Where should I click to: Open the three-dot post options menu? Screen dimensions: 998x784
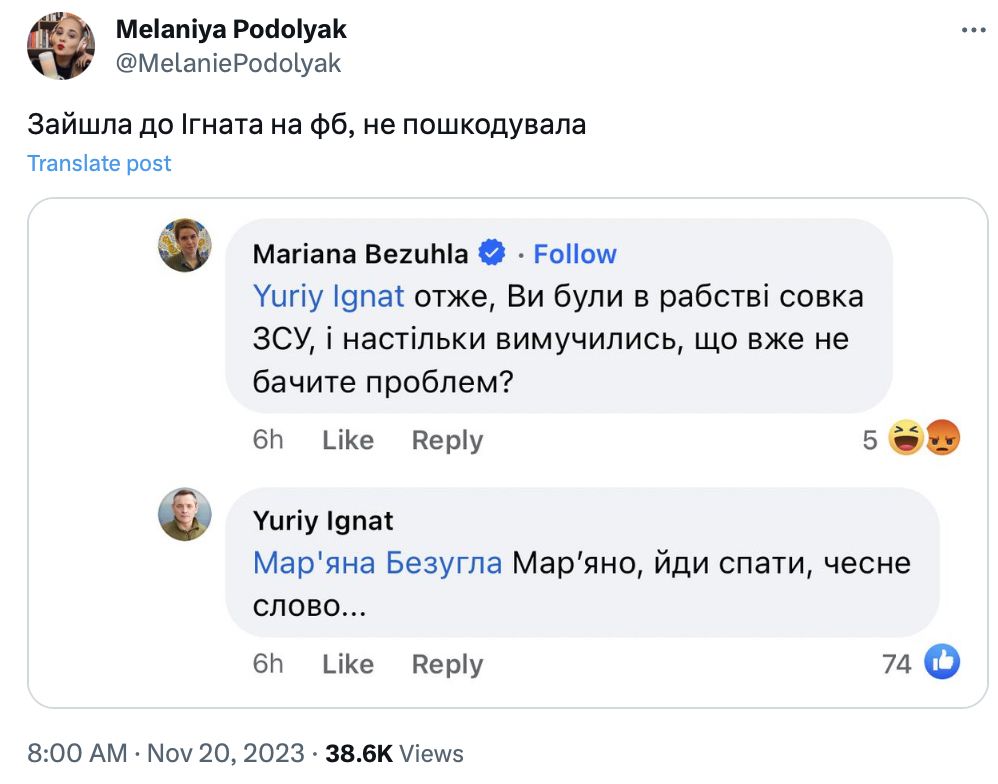click(x=973, y=31)
